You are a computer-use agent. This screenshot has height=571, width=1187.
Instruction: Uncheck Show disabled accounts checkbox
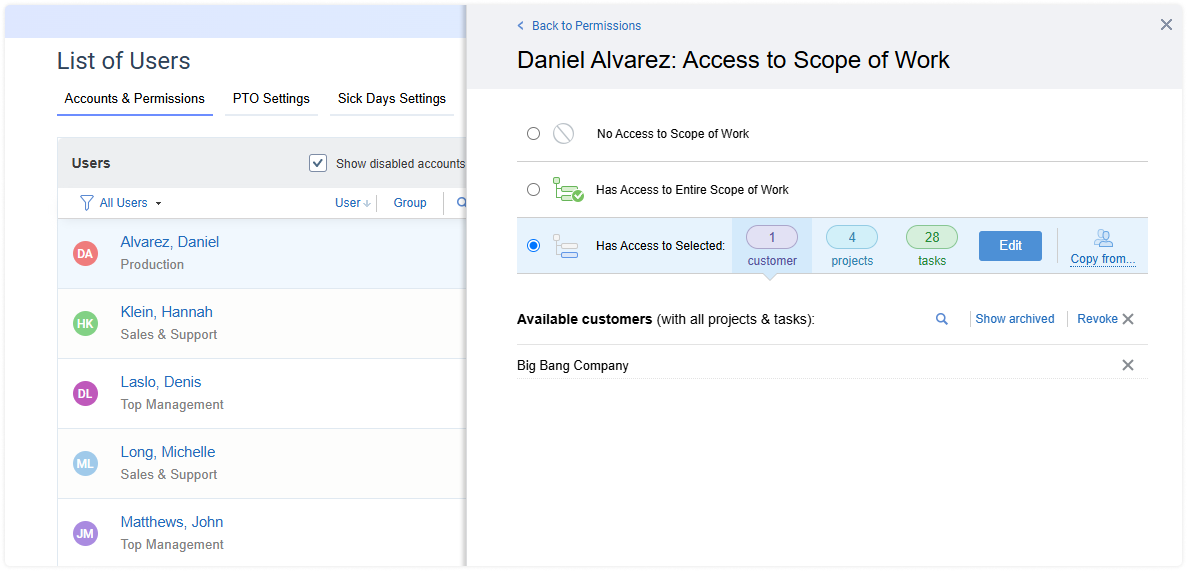[x=318, y=163]
